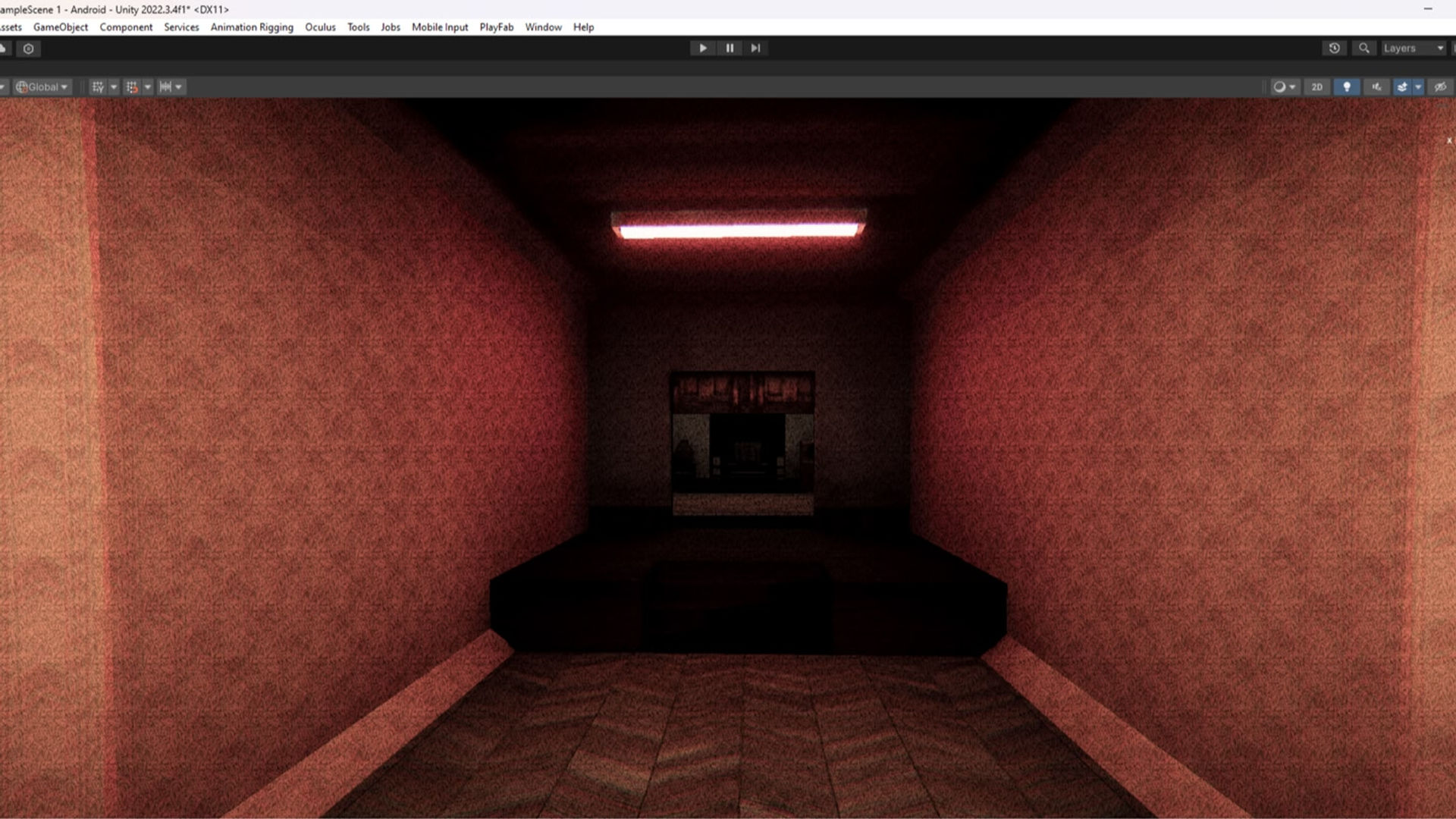
Task: Start Play mode with the Play button
Action: tap(703, 48)
